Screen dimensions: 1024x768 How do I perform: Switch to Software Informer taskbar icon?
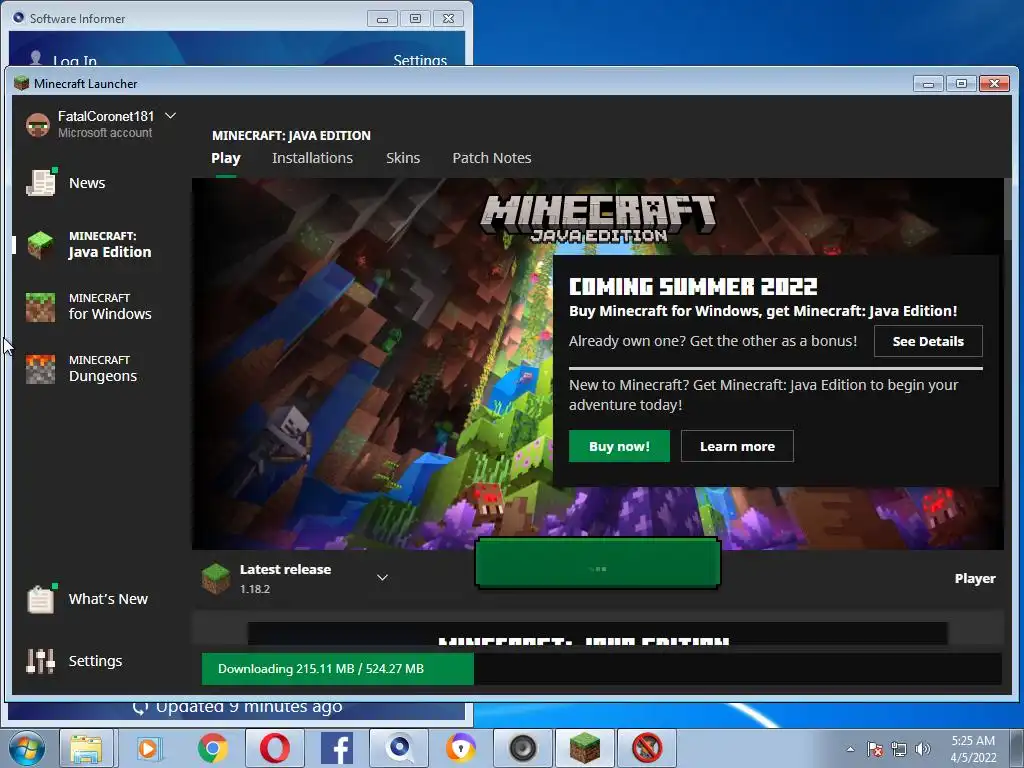(398, 748)
